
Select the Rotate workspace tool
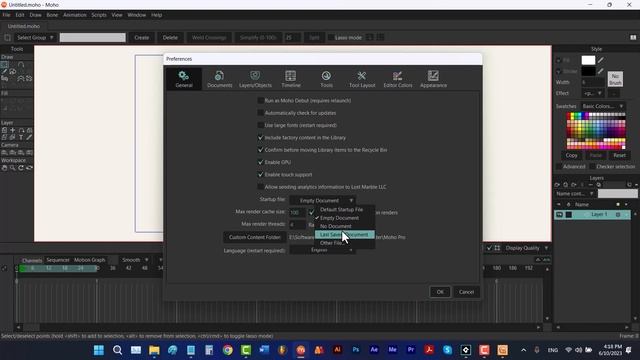(21, 168)
